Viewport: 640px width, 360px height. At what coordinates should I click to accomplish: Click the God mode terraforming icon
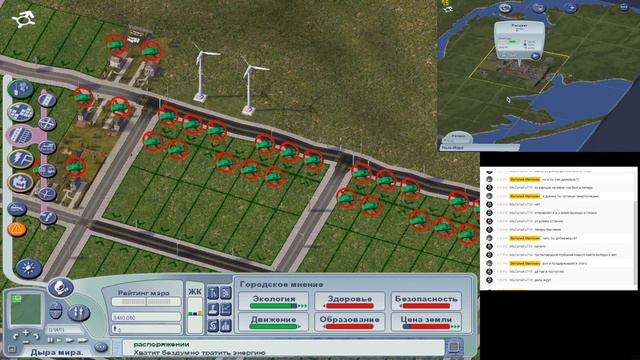point(56,311)
